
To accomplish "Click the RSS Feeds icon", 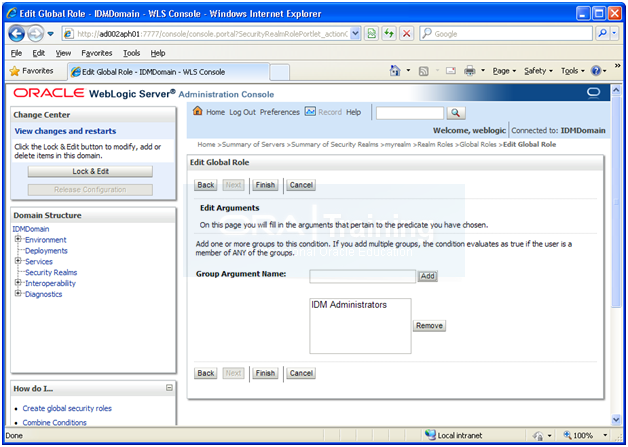I will (423, 71).
